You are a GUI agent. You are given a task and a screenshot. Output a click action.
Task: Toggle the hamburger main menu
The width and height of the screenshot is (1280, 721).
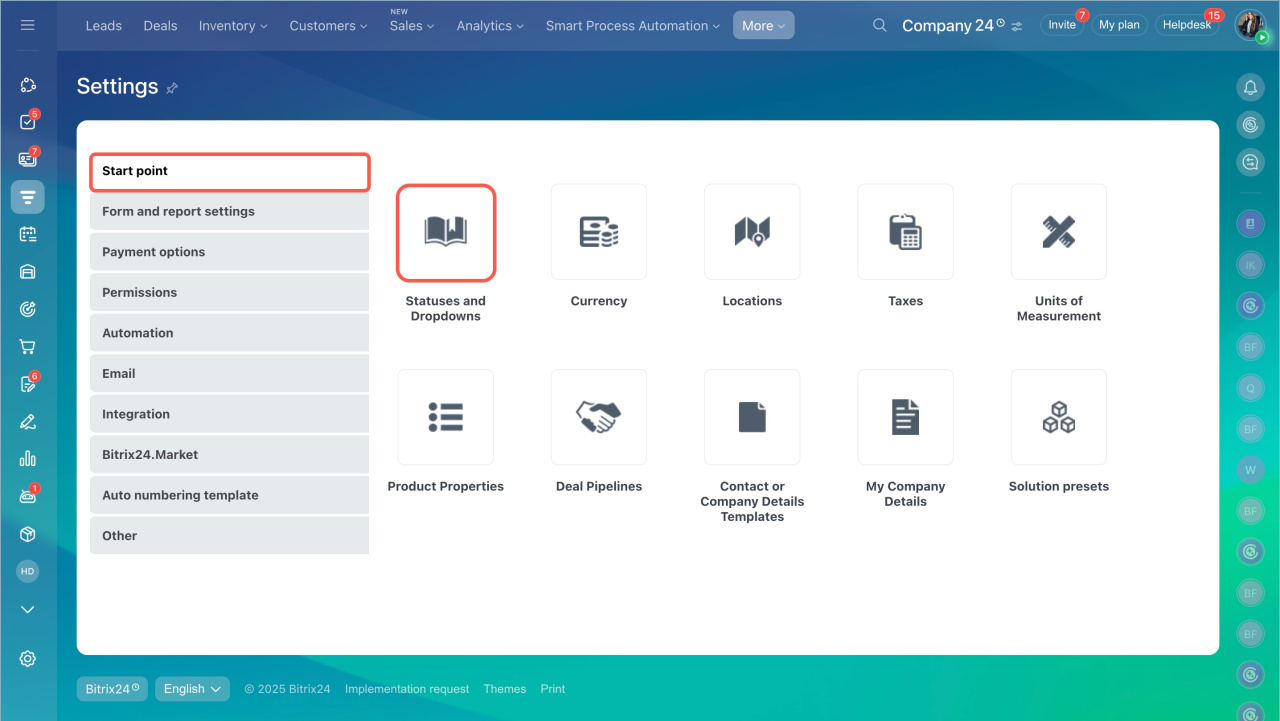click(x=28, y=25)
